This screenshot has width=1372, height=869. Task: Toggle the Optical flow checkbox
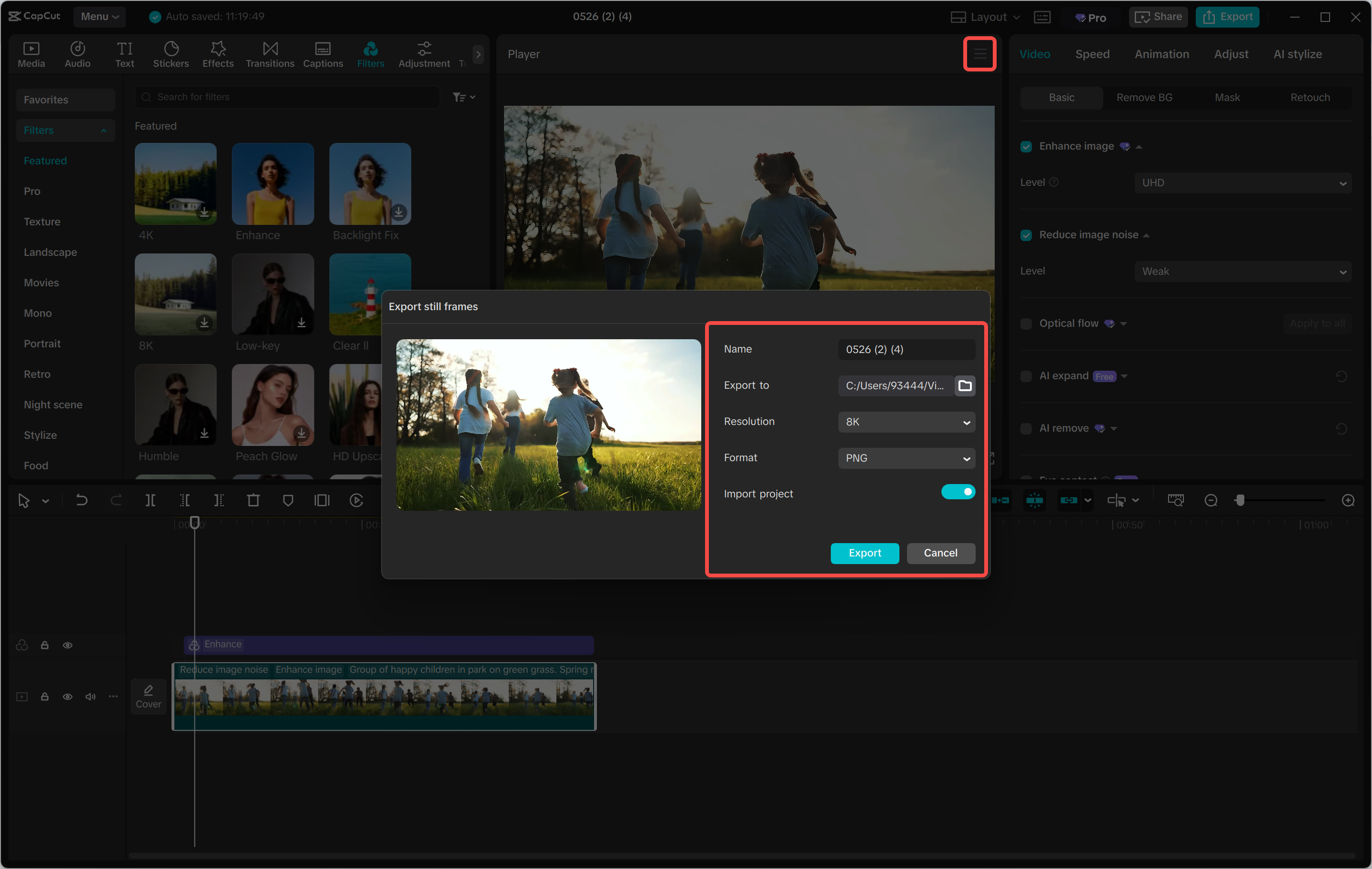[1026, 323]
